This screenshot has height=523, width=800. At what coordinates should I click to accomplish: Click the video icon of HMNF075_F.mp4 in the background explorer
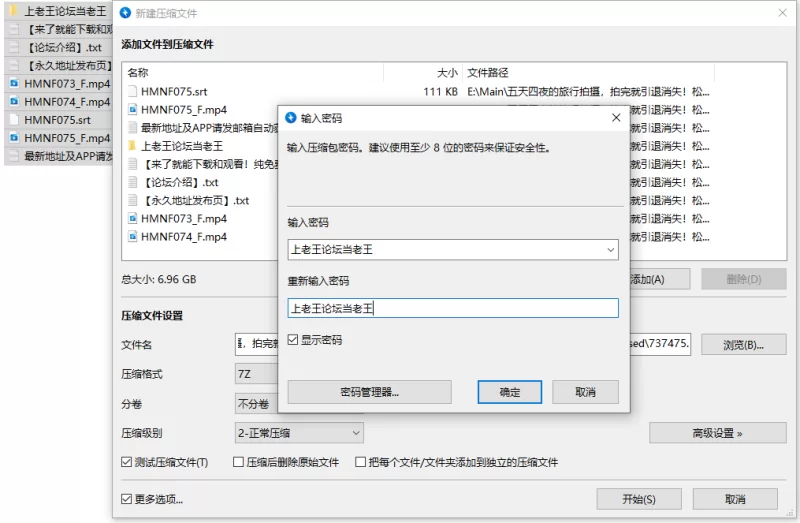(x=14, y=138)
